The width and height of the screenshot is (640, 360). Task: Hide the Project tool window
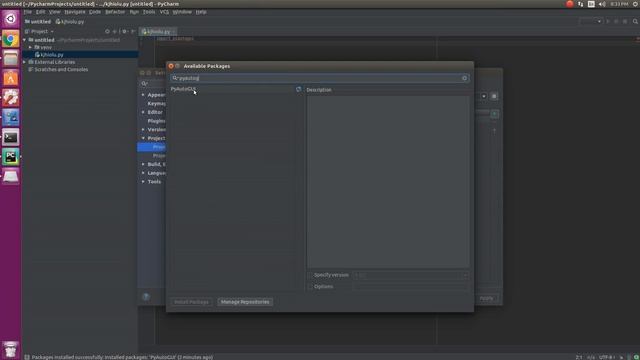(133, 31)
